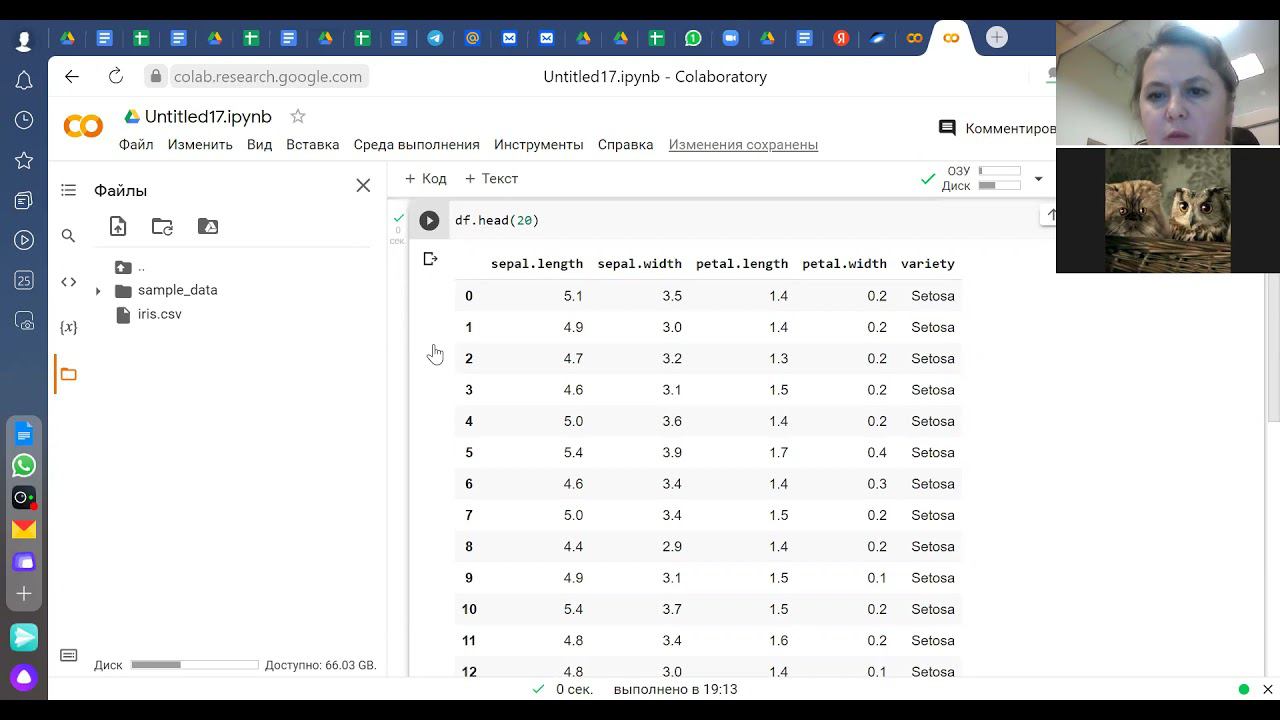1280x720 pixels.
Task: Open Gmail from the browser sidebar
Action: pyautogui.click(x=24, y=529)
